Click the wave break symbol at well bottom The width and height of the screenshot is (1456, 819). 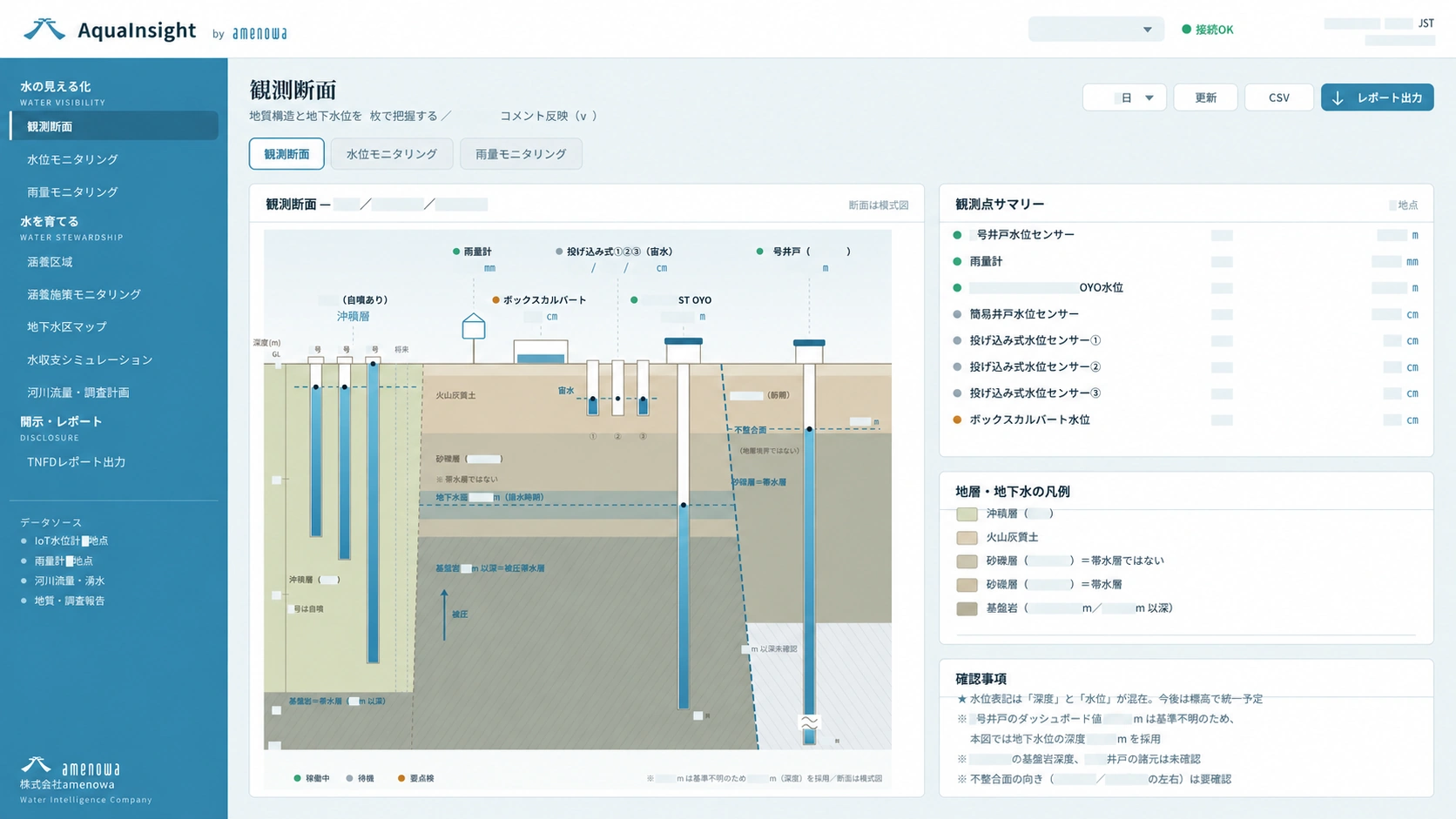pos(810,722)
